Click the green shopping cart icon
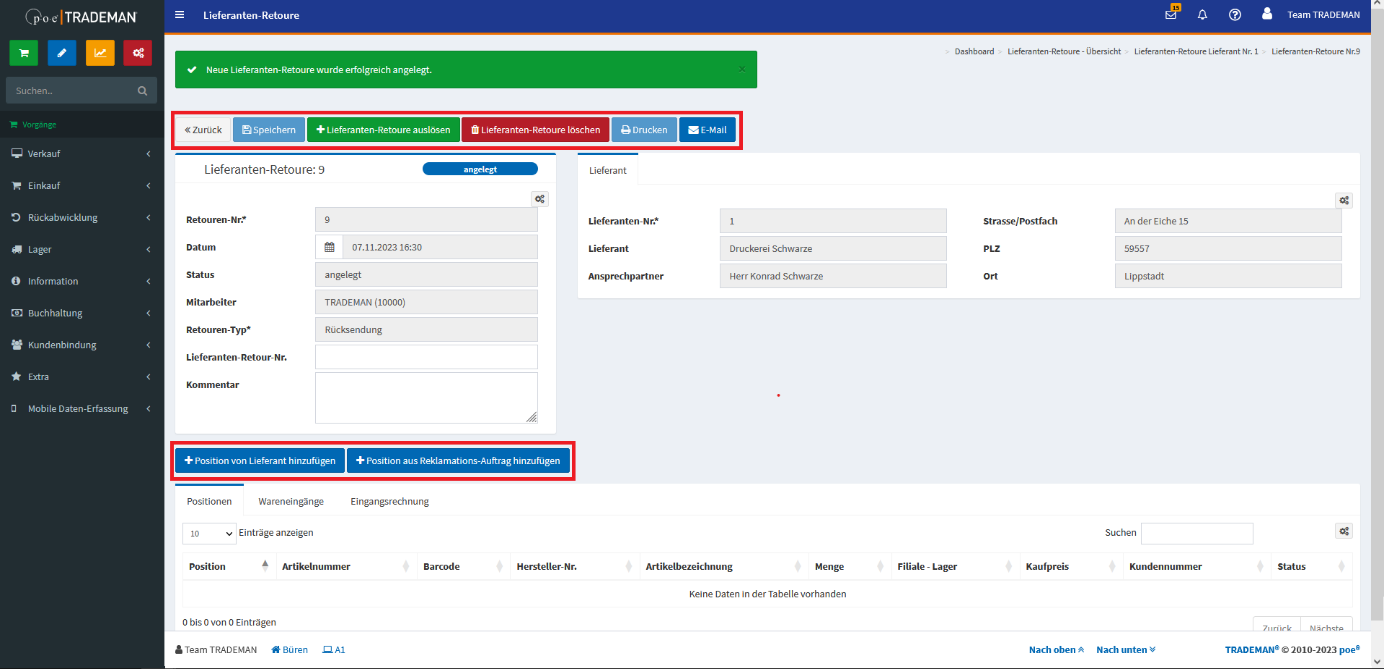The width and height of the screenshot is (1384, 669). click(24, 53)
